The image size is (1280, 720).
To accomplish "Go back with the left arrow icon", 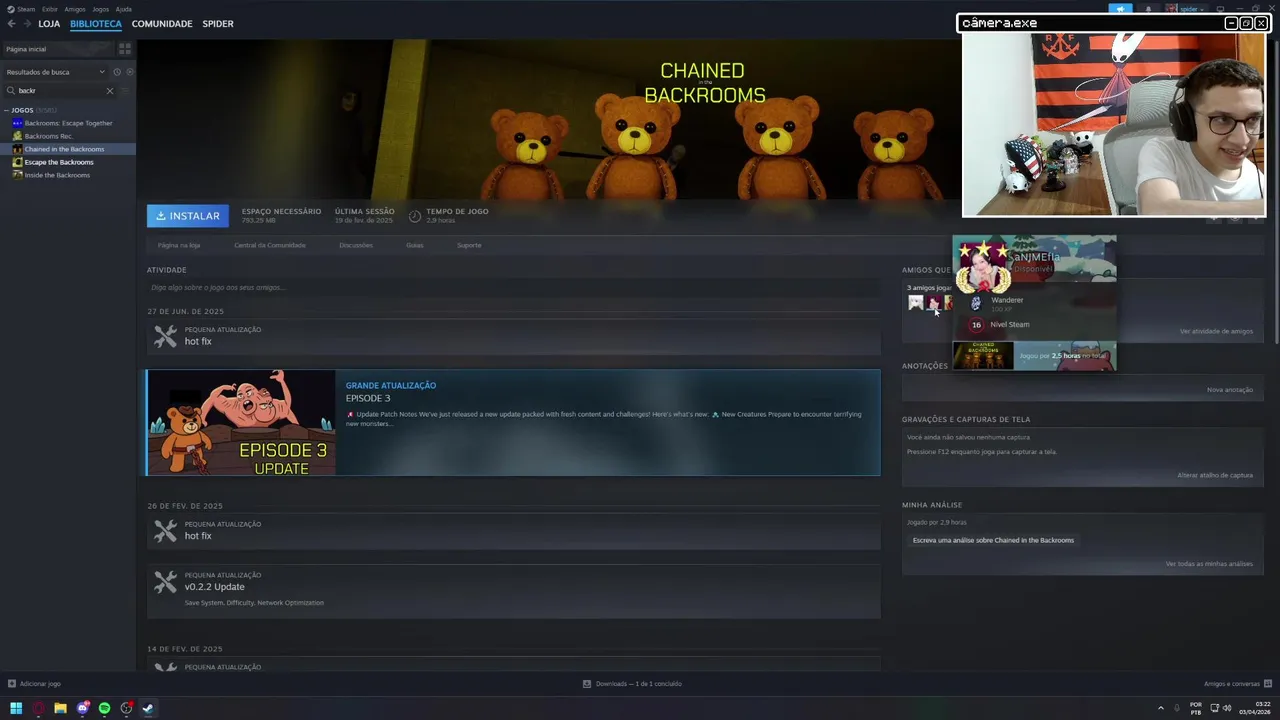I will 11,24.
